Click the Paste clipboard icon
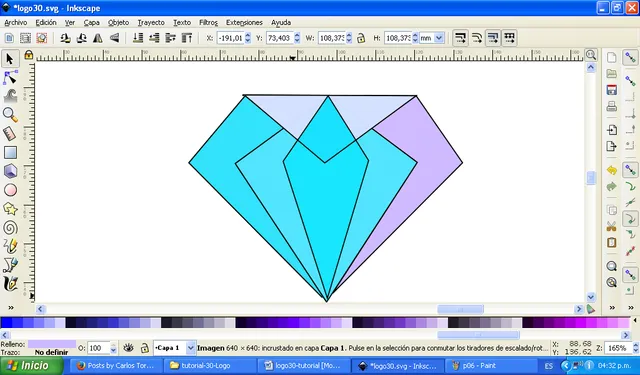The height and width of the screenshot is (375, 640). 611,242
